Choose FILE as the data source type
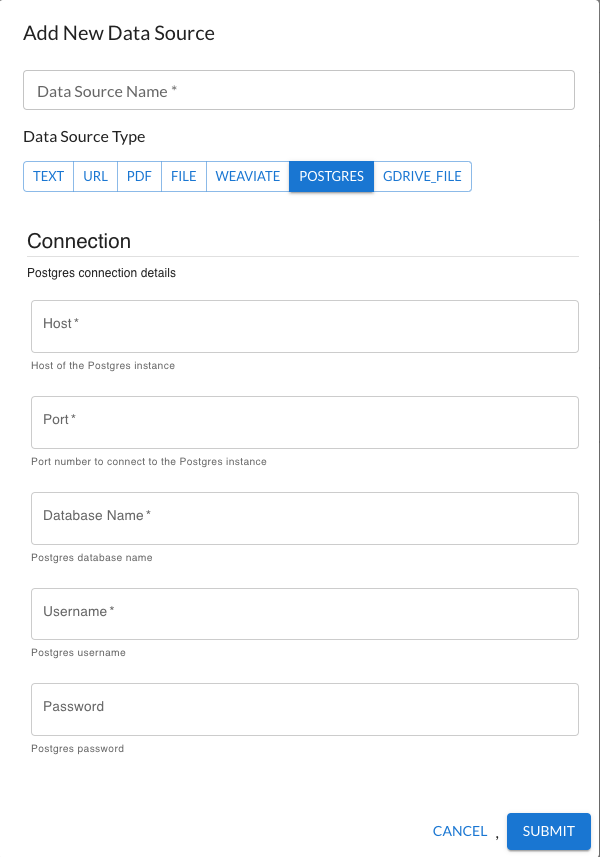 pyautogui.click(x=183, y=176)
